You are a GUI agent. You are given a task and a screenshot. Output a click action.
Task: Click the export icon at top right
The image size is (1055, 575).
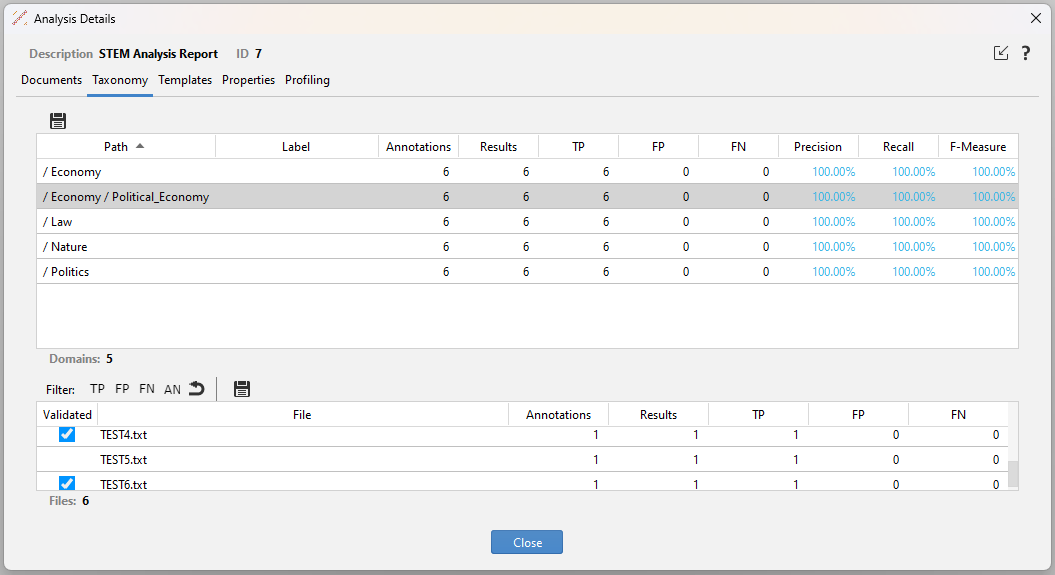click(1001, 54)
